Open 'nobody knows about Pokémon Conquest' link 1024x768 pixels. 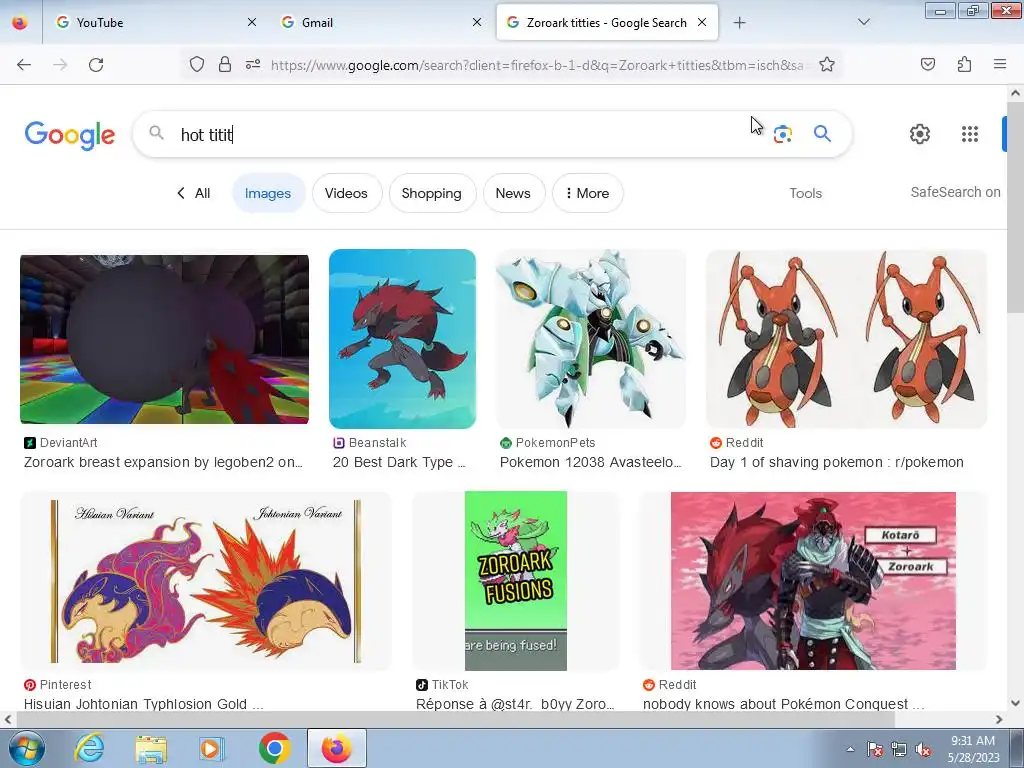pyautogui.click(x=784, y=704)
